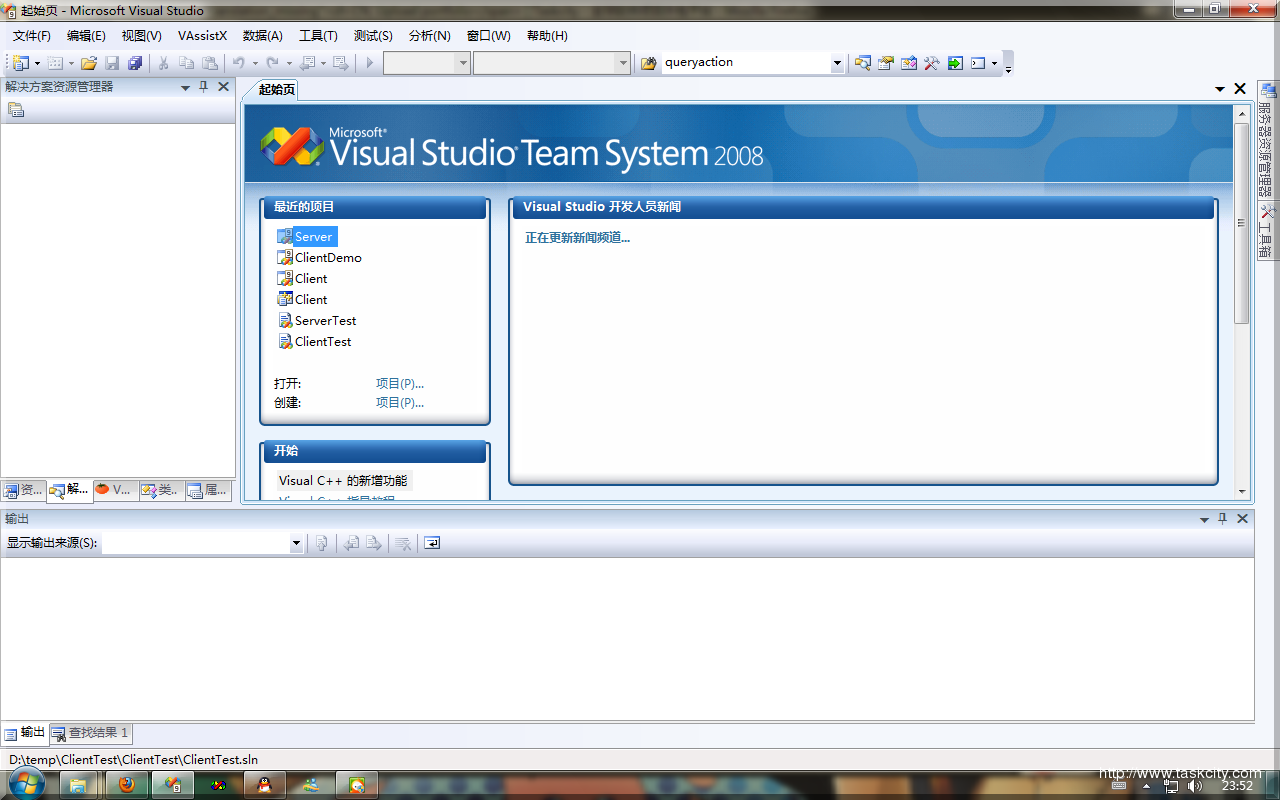Viewport: 1280px width, 800px height.
Task: Click 项目(P)... link beside 打开
Action: [x=400, y=384]
